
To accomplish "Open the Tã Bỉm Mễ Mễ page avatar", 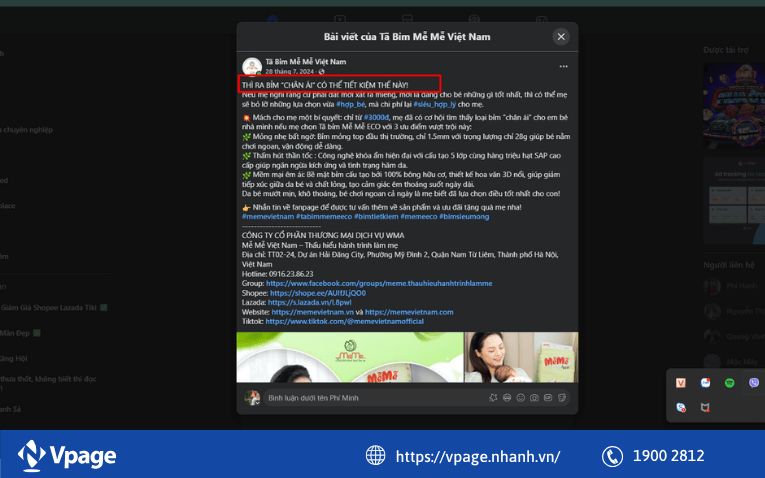I will click(x=252, y=67).
